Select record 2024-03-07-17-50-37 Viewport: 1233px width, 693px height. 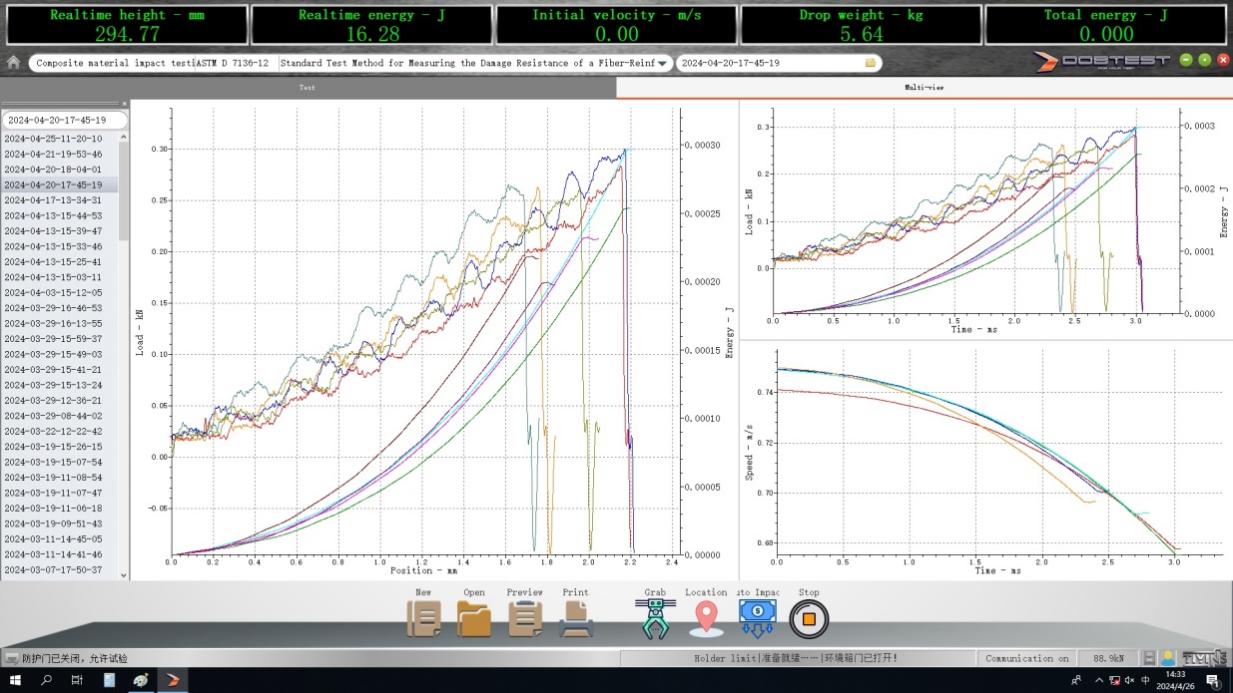click(x=60, y=570)
